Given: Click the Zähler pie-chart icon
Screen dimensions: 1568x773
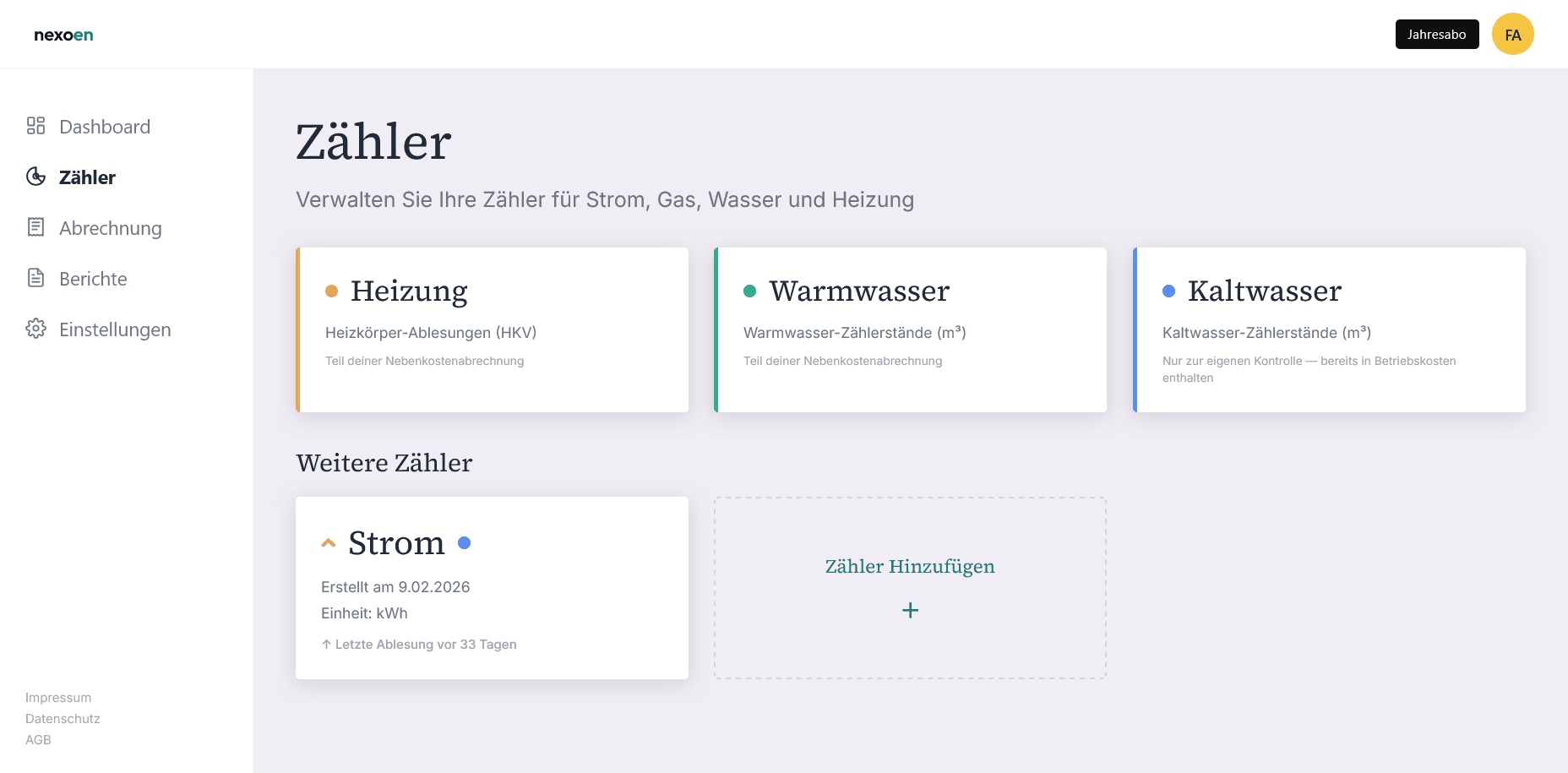Looking at the screenshot, I should click(35, 177).
